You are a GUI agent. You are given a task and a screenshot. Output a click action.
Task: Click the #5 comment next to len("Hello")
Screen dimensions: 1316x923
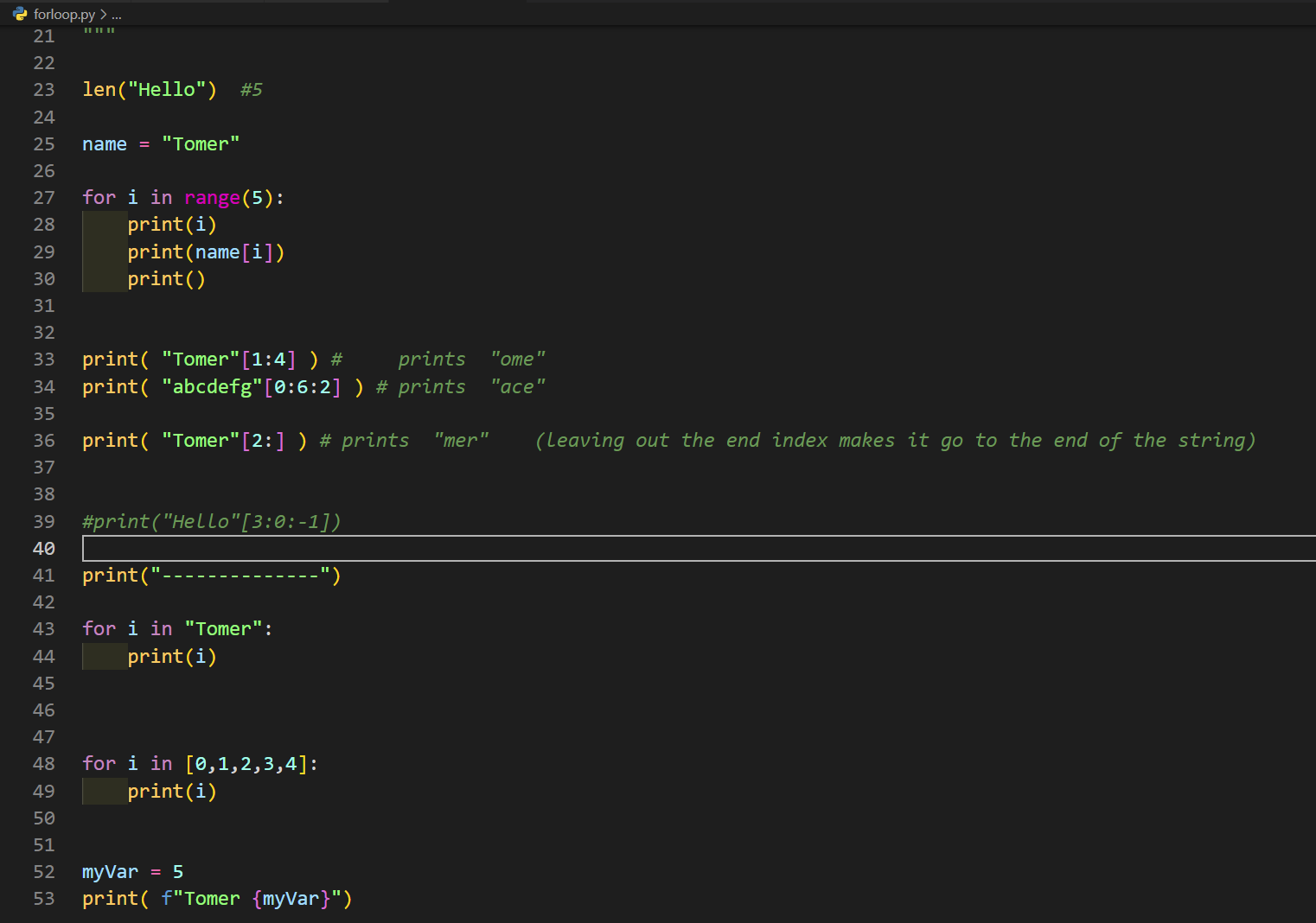coord(251,89)
